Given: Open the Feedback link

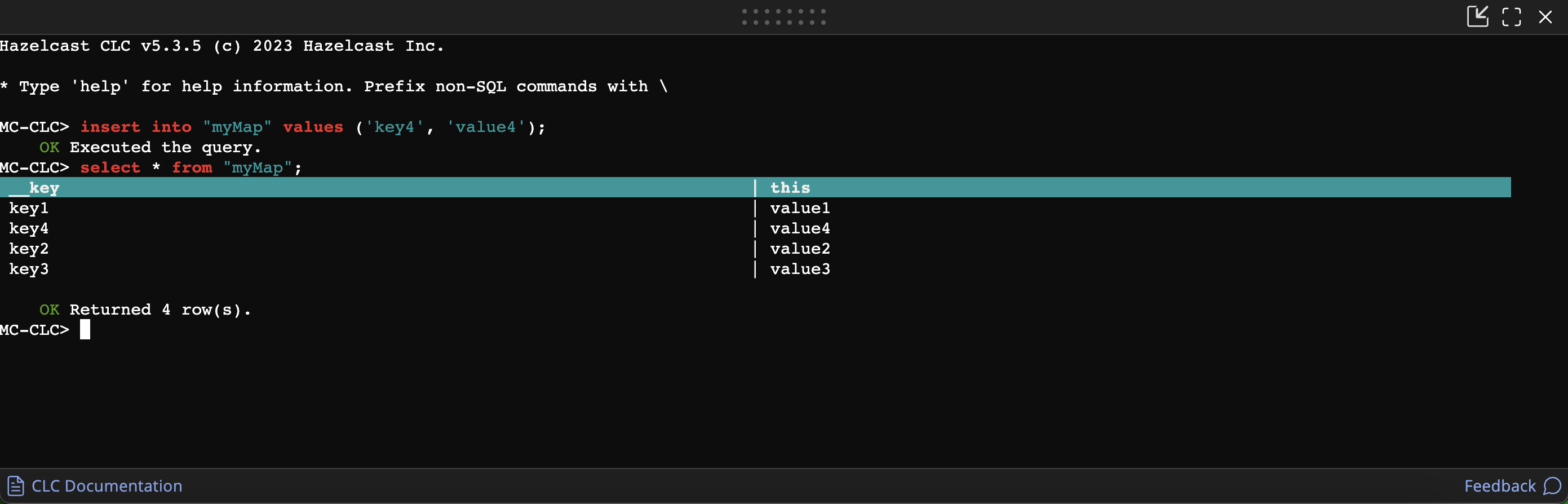Looking at the screenshot, I should point(1501,486).
